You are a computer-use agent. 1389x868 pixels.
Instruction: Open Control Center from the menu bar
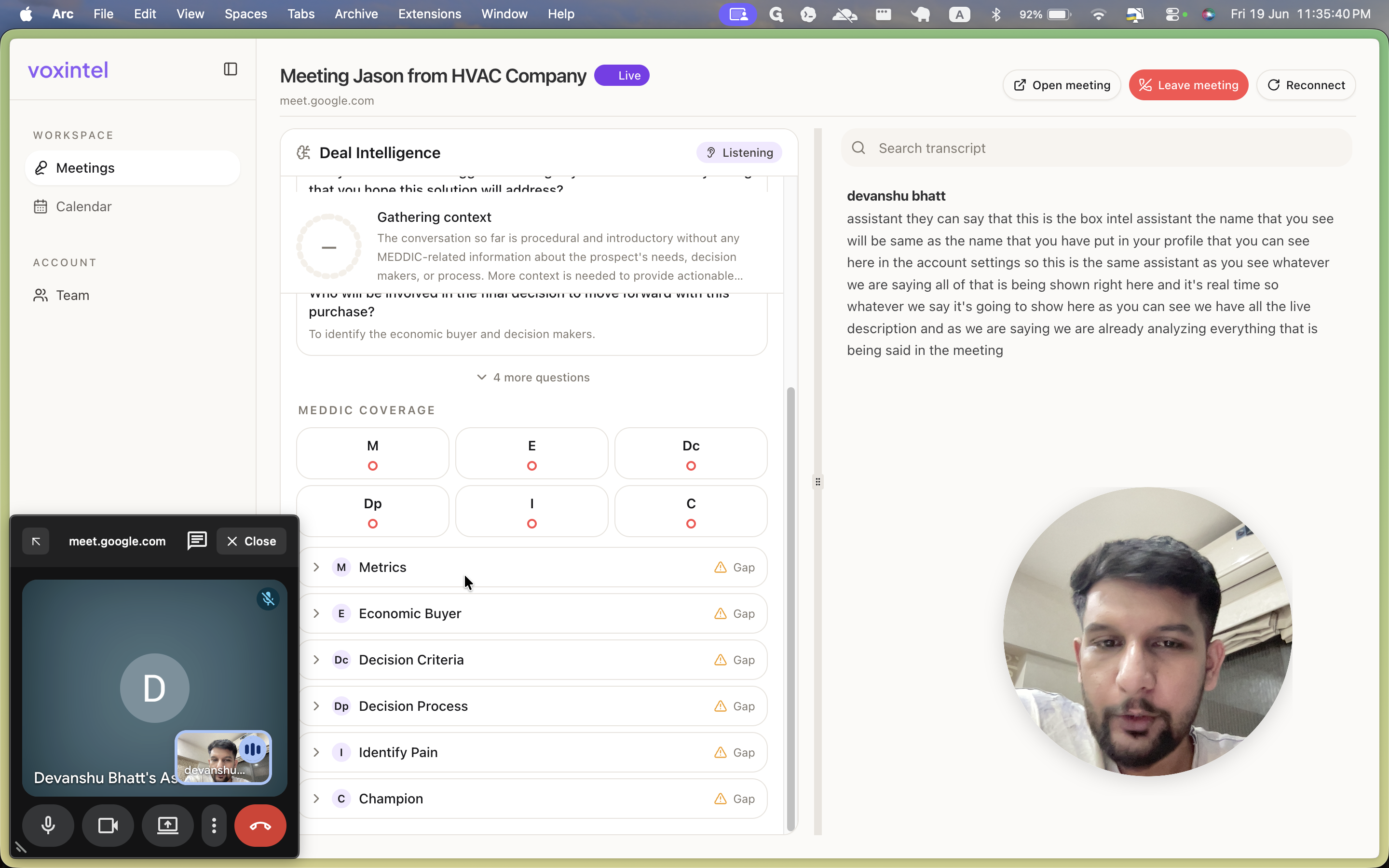(1172, 14)
